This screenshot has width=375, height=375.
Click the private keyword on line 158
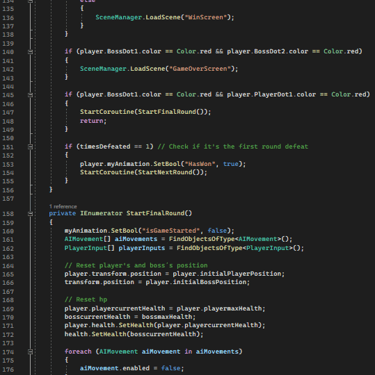pyautogui.click(x=62, y=213)
